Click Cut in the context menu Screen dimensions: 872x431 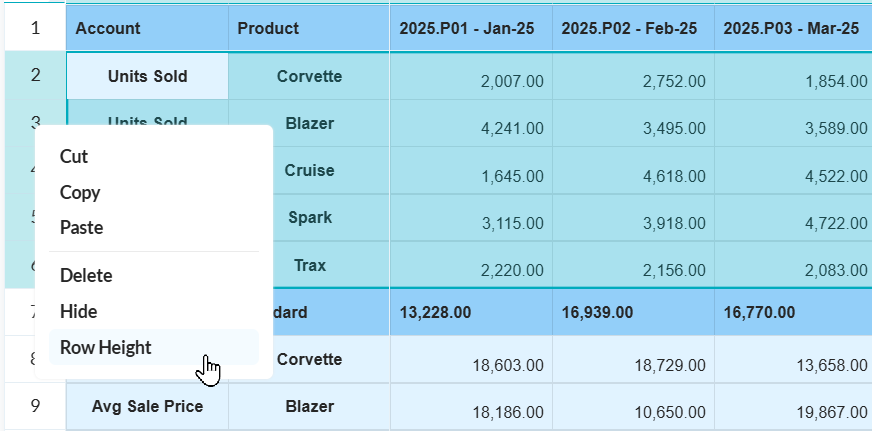point(74,156)
